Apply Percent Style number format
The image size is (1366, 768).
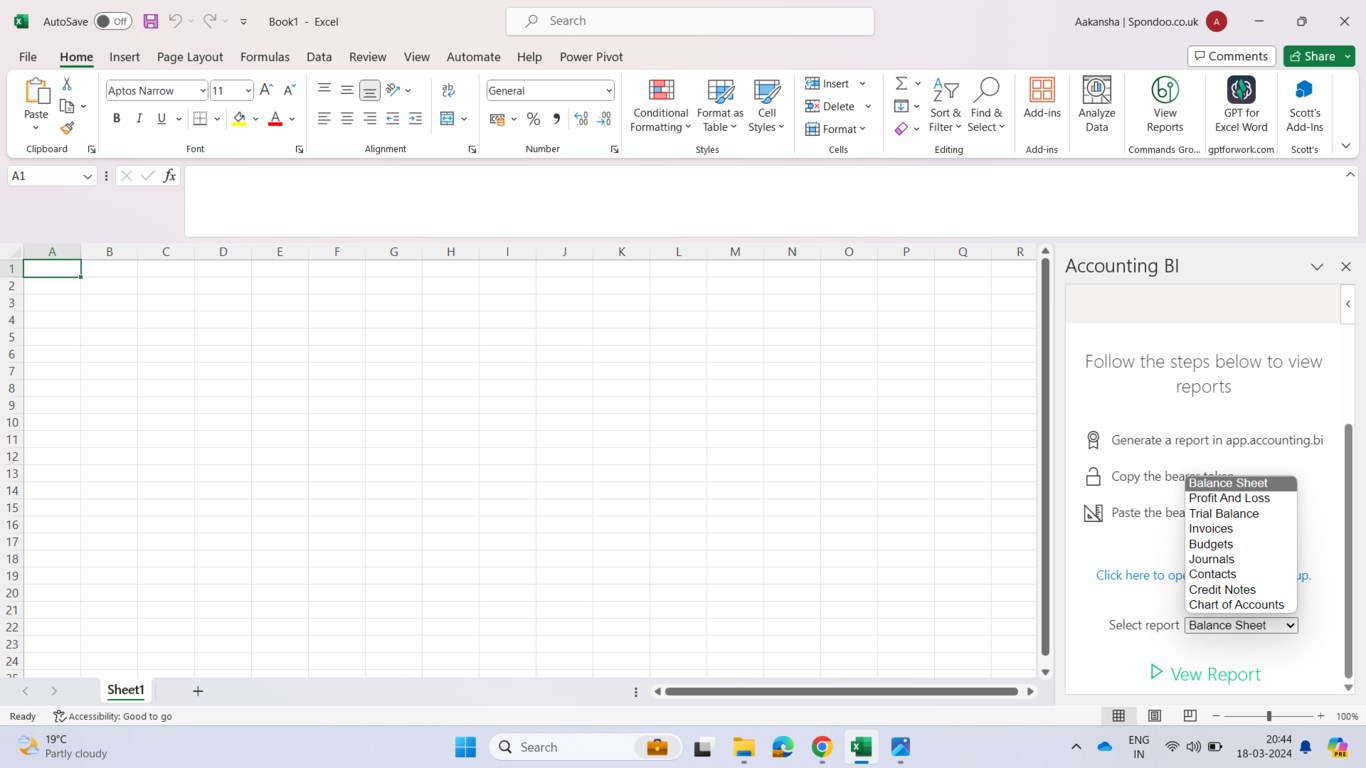click(x=533, y=119)
